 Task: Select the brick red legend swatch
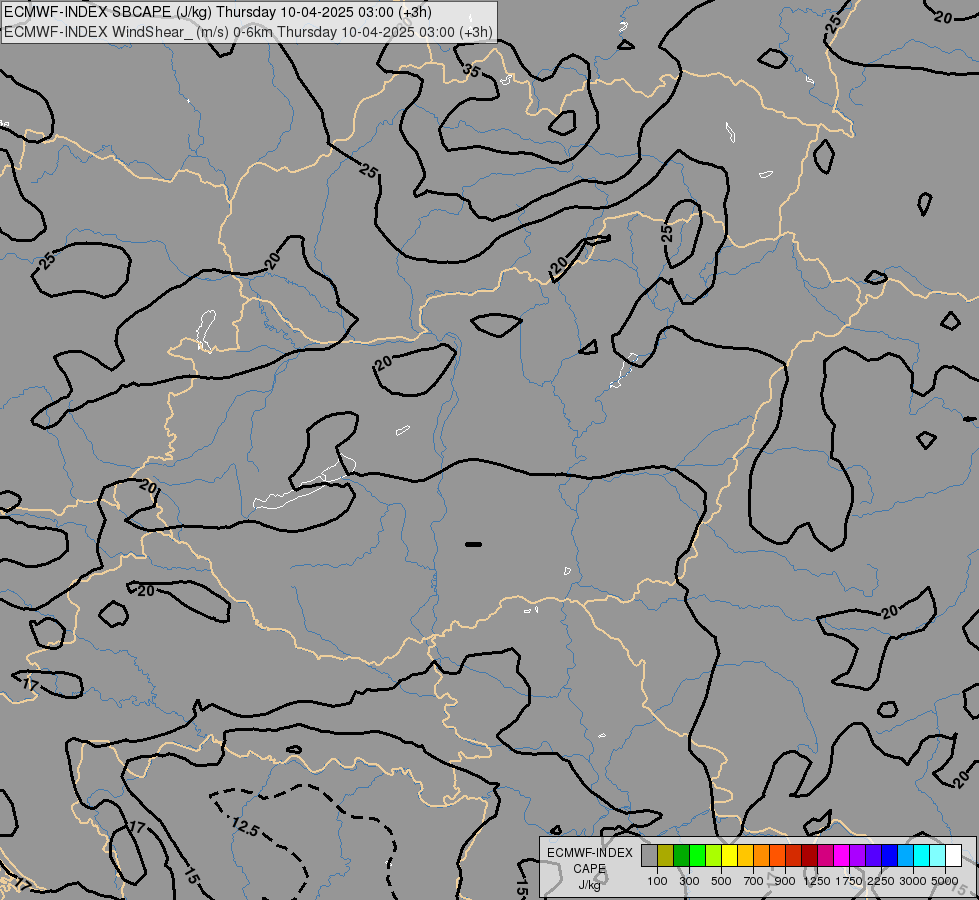tap(794, 856)
